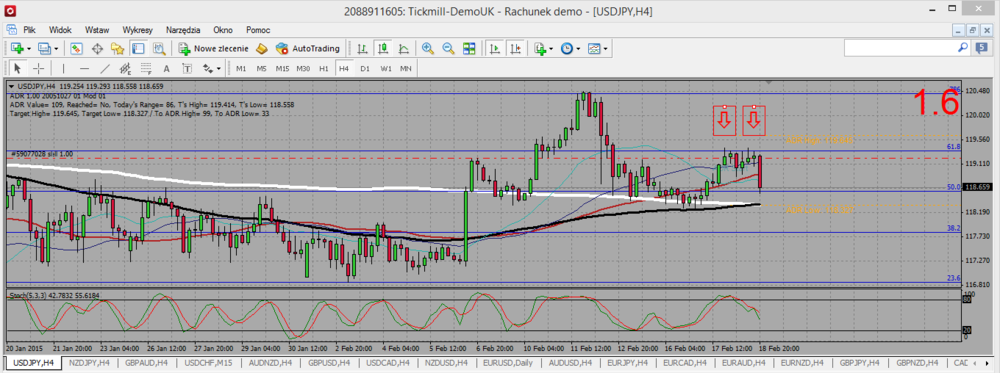The width and height of the screenshot is (1000, 373).
Task: Click the search magnifier icon
Action: click(962, 48)
